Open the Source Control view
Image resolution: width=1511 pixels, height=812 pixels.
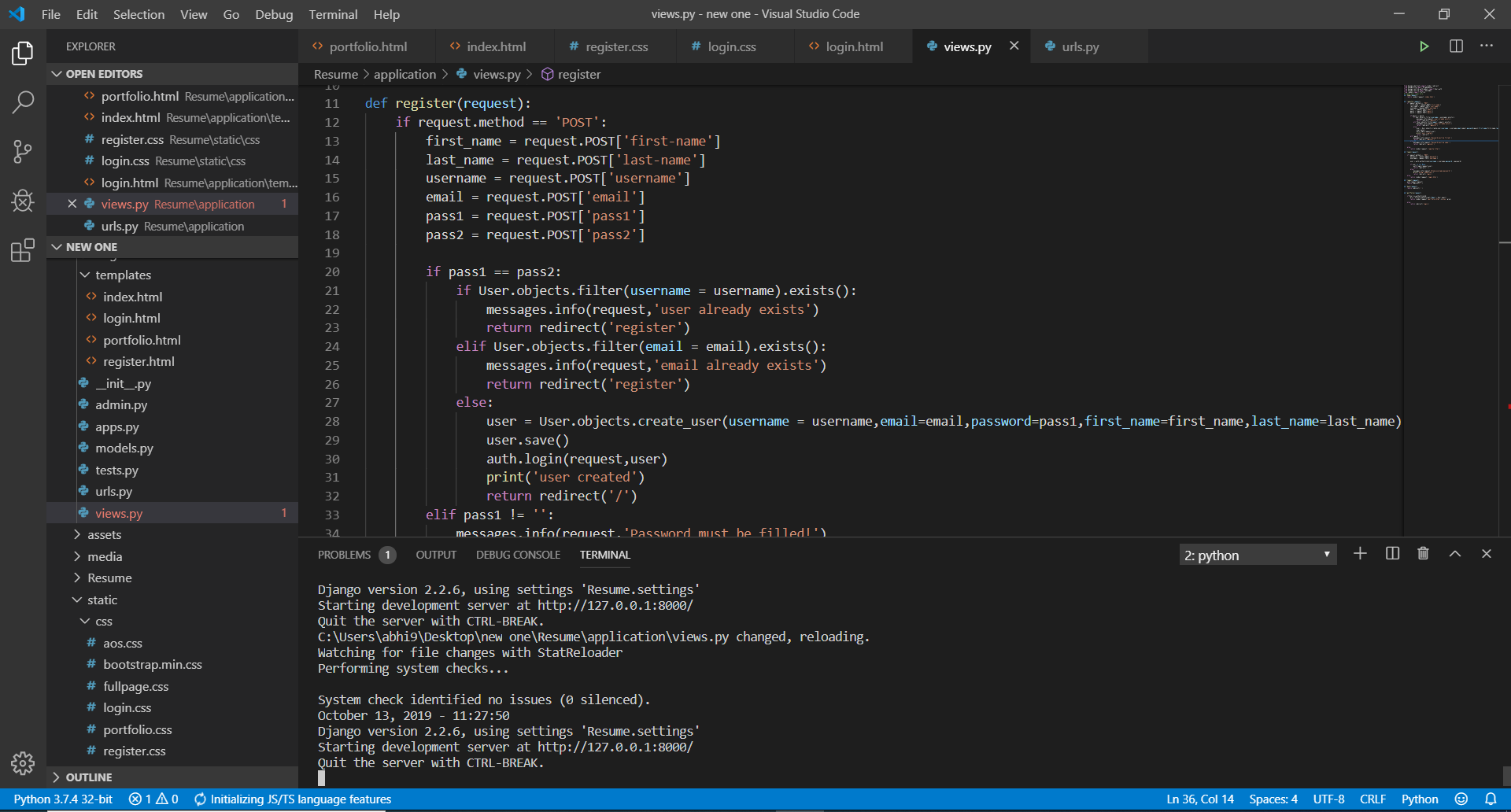tap(23, 151)
